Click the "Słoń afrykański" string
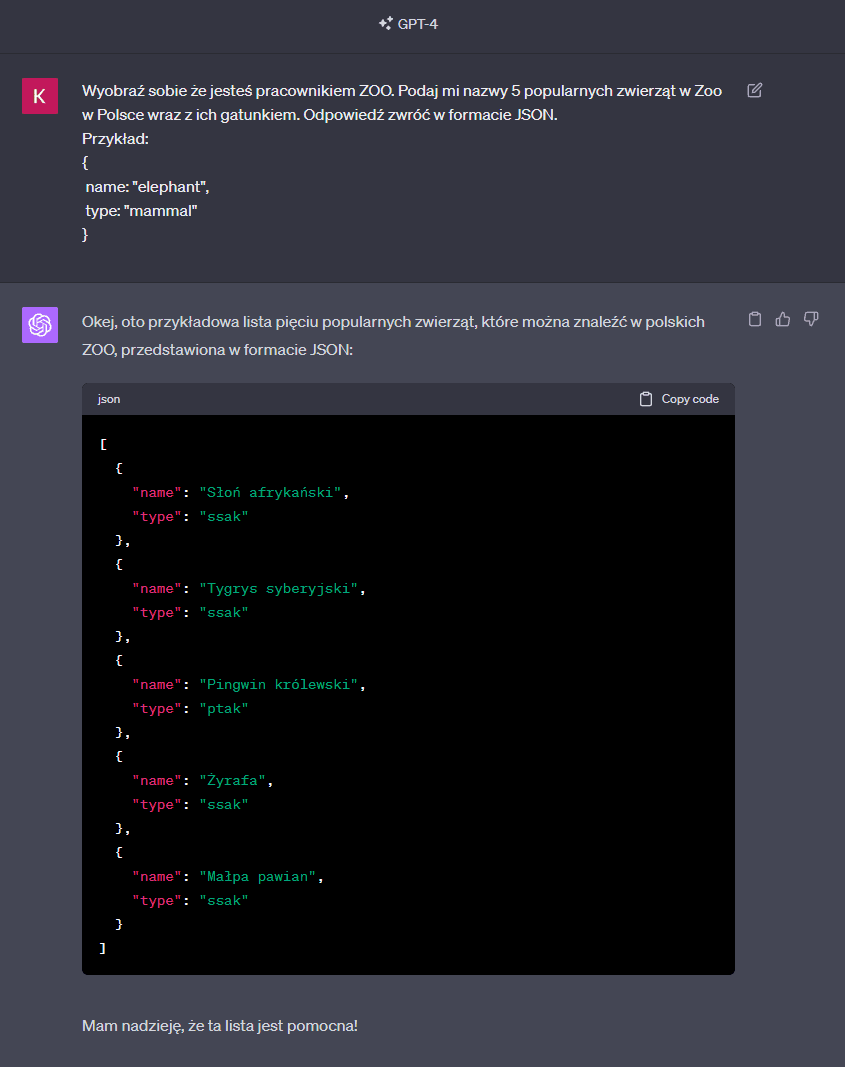The height and width of the screenshot is (1067, 845). pos(270,492)
